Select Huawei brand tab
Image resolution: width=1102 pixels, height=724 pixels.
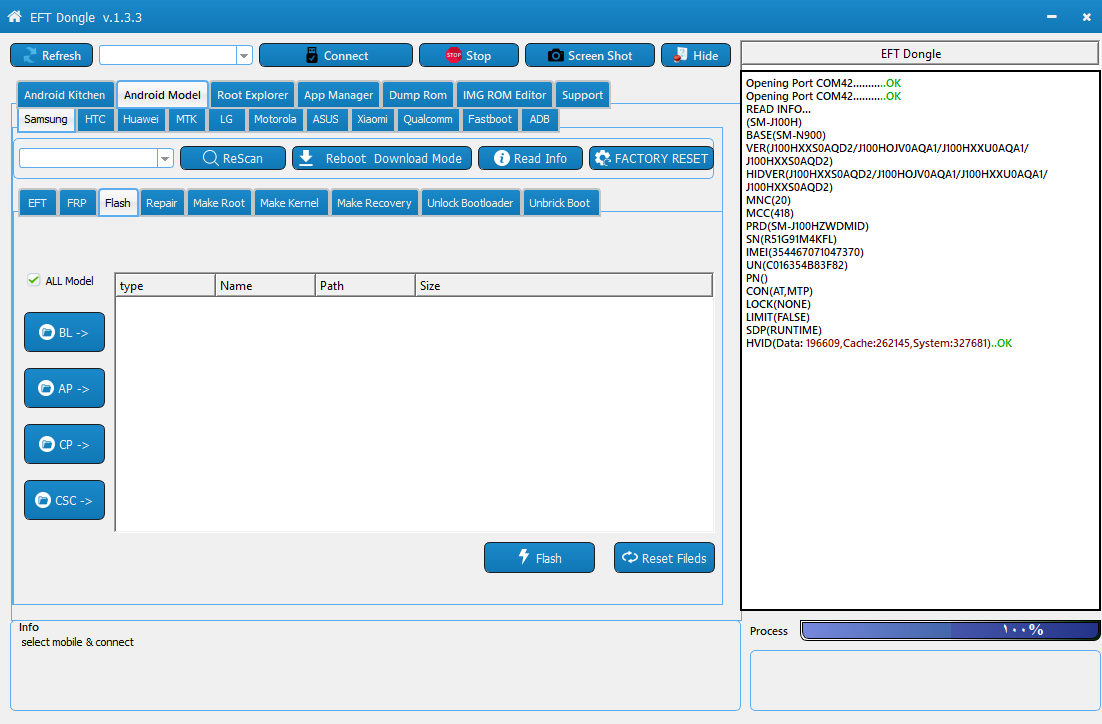click(x=141, y=119)
